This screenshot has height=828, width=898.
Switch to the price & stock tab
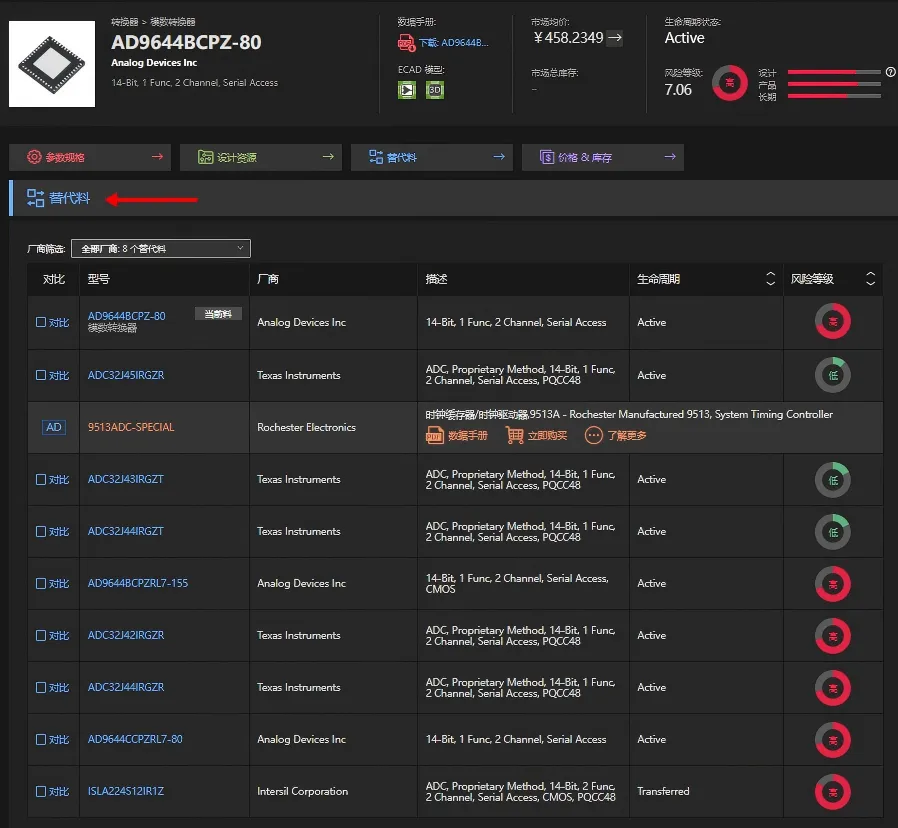[602, 157]
